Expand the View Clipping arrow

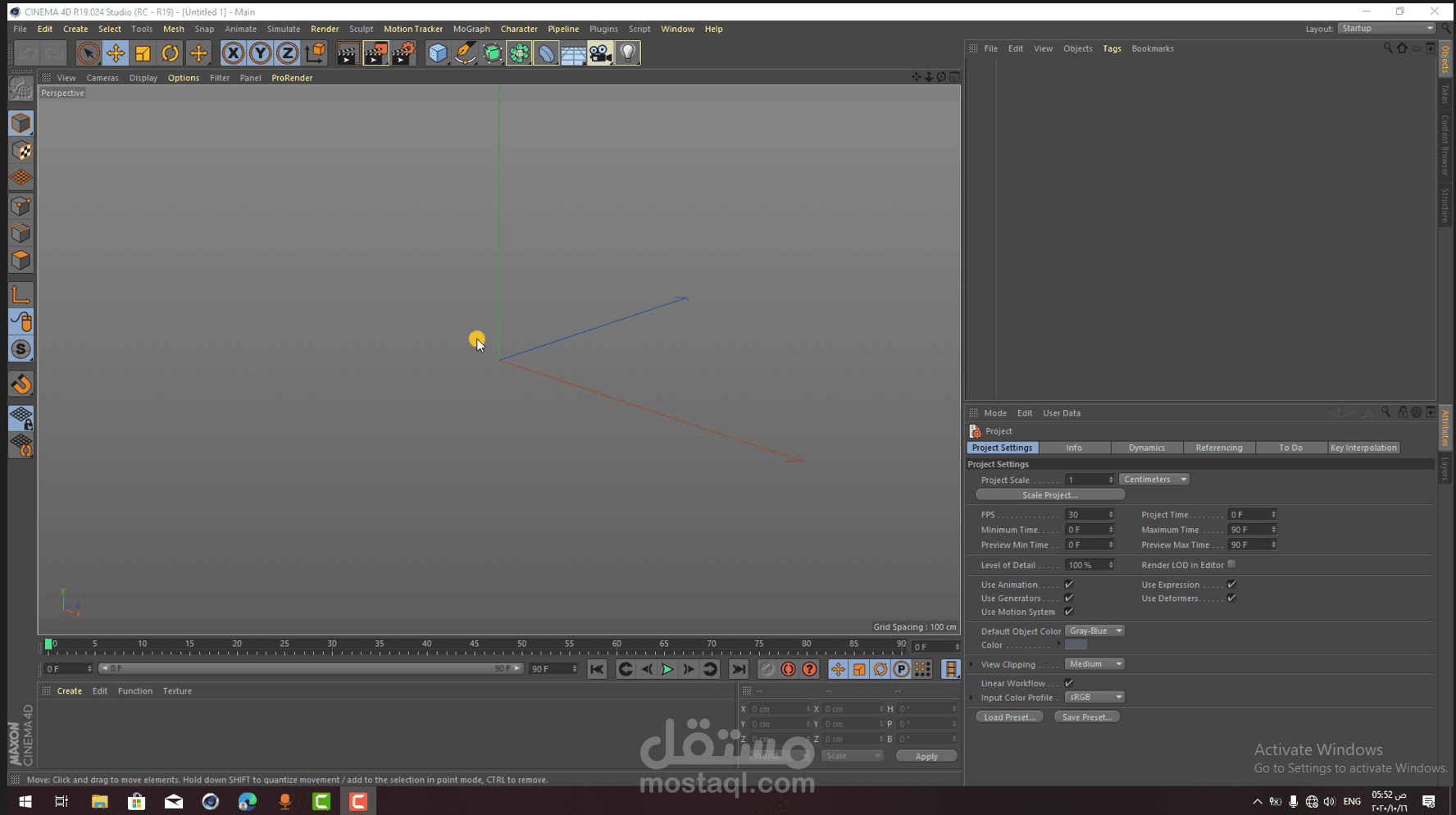972,664
